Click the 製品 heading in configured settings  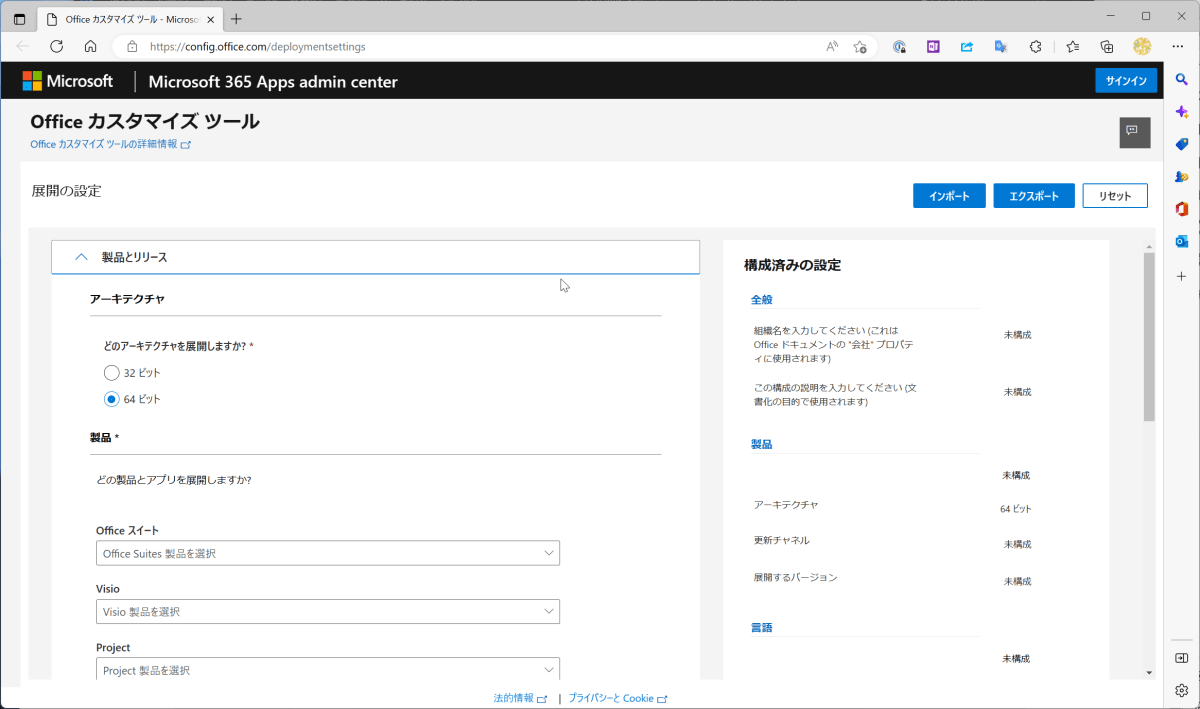(761, 444)
